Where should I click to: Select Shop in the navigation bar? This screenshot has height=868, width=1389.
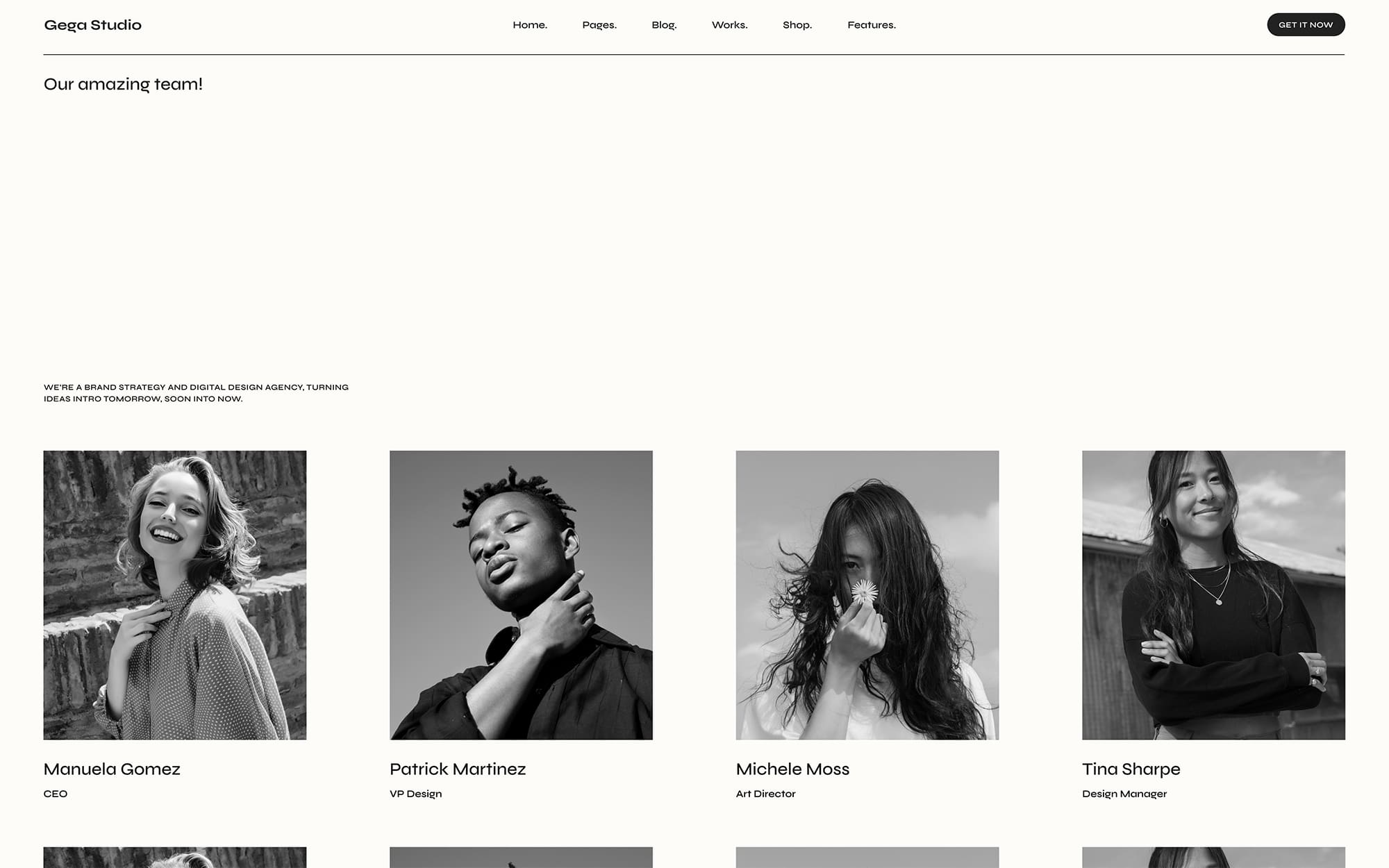(x=797, y=25)
